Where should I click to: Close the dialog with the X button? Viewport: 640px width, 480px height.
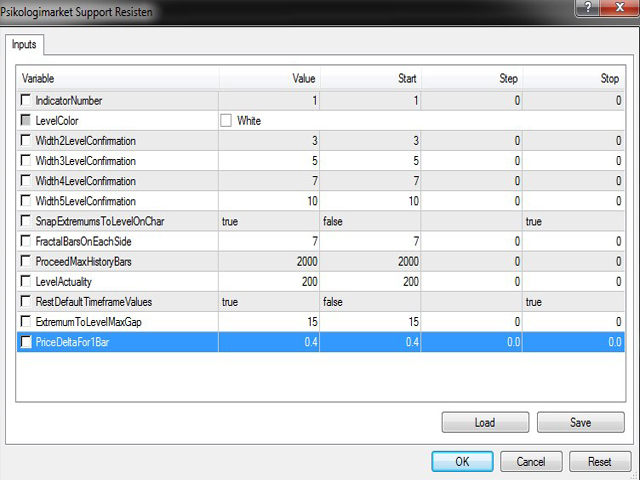tap(620, 7)
